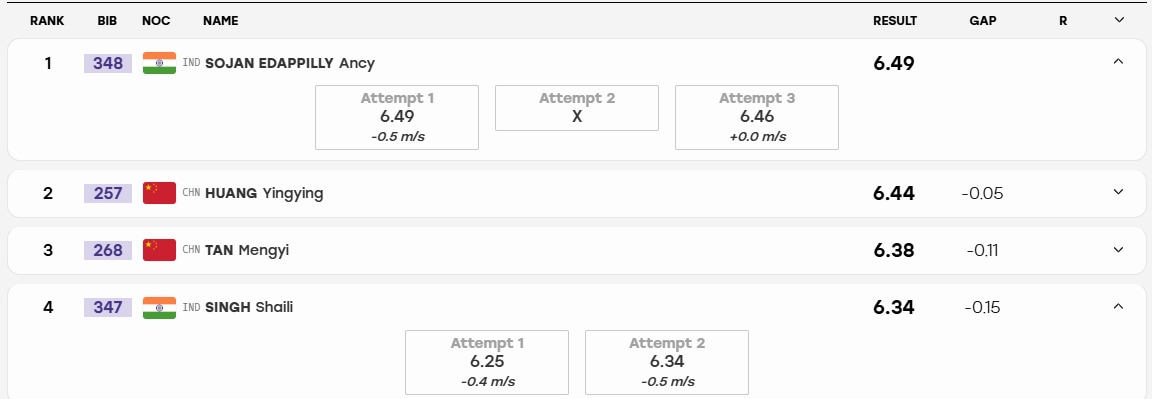Select bib number 347 badge
1152x399 pixels.
pyautogui.click(x=108, y=307)
